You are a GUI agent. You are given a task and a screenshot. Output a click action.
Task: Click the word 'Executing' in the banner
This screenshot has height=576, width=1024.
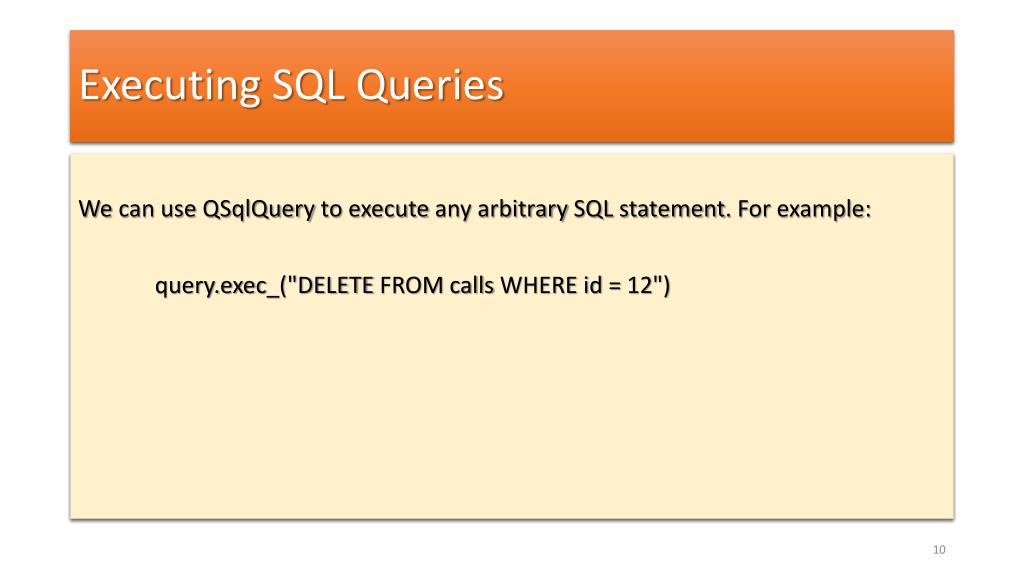point(170,86)
